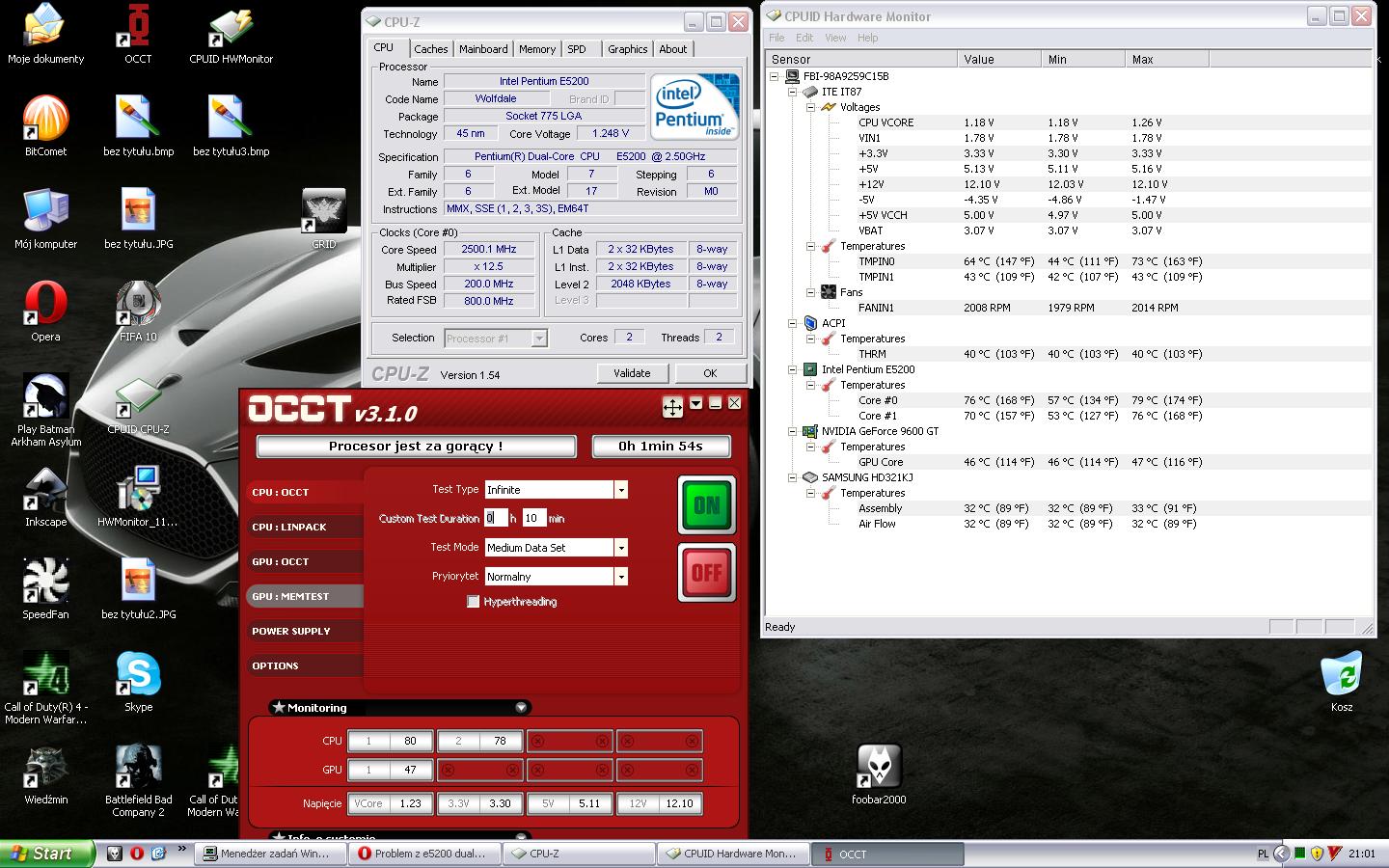This screenshot has height=868, width=1389.
Task: Collapse the OCCT Monitoring section arrow
Action: (x=521, y=708)
